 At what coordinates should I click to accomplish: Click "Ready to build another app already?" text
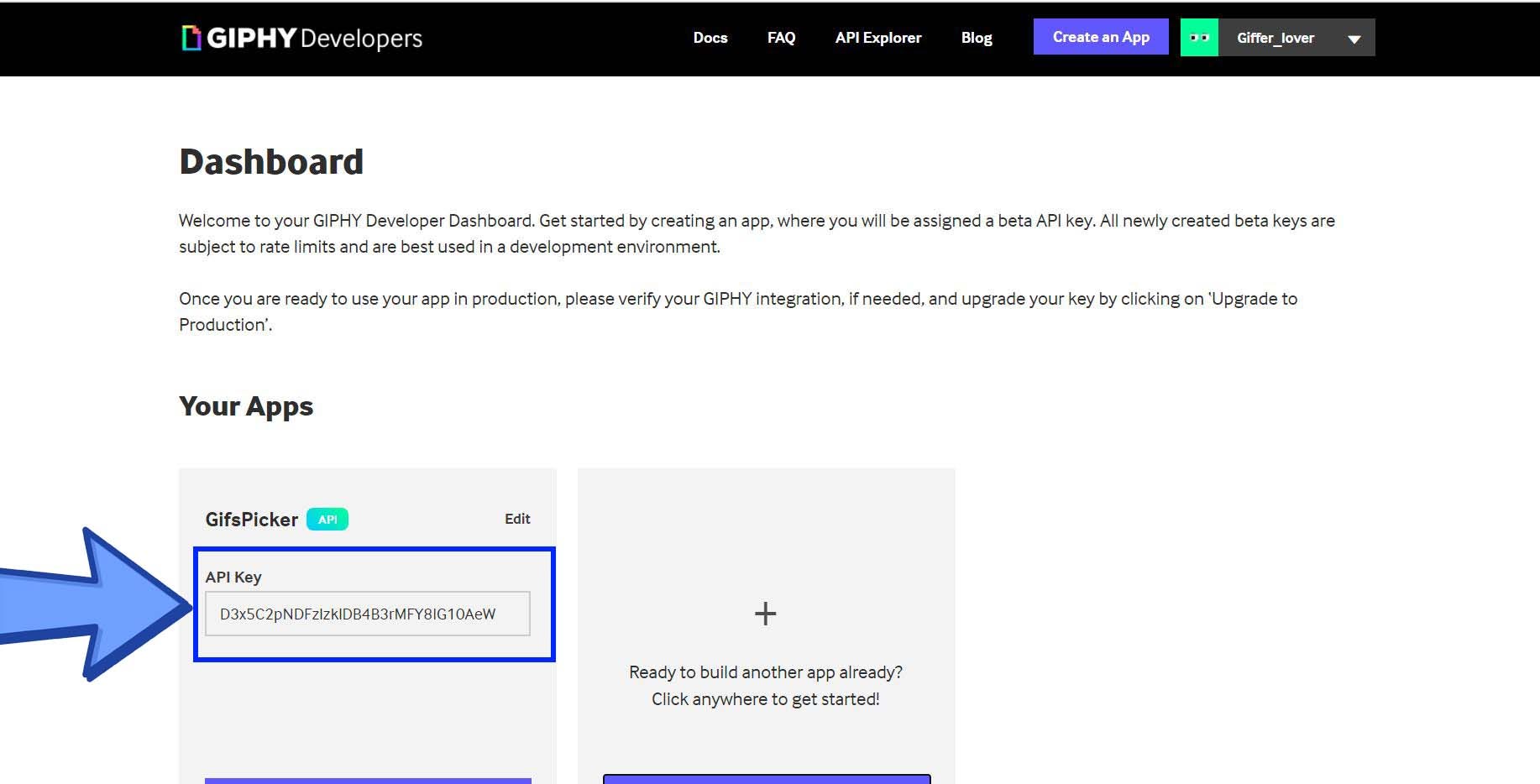(766, 672)
